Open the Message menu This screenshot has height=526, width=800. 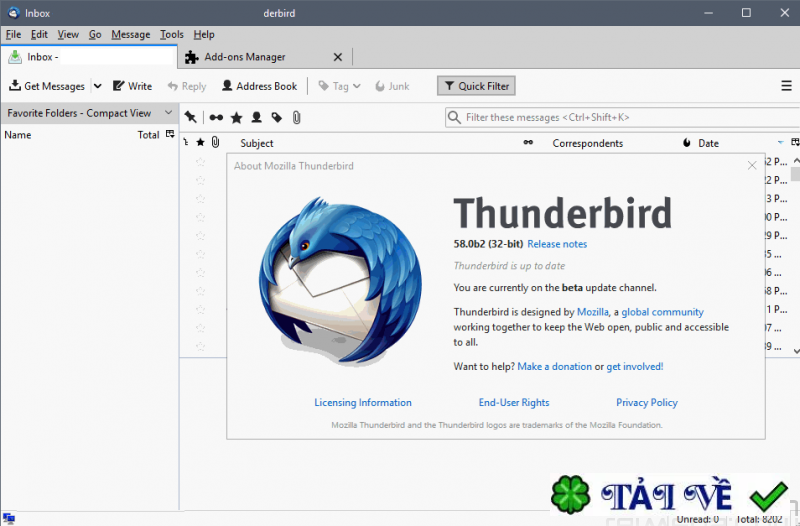click(x=131, y=34)
